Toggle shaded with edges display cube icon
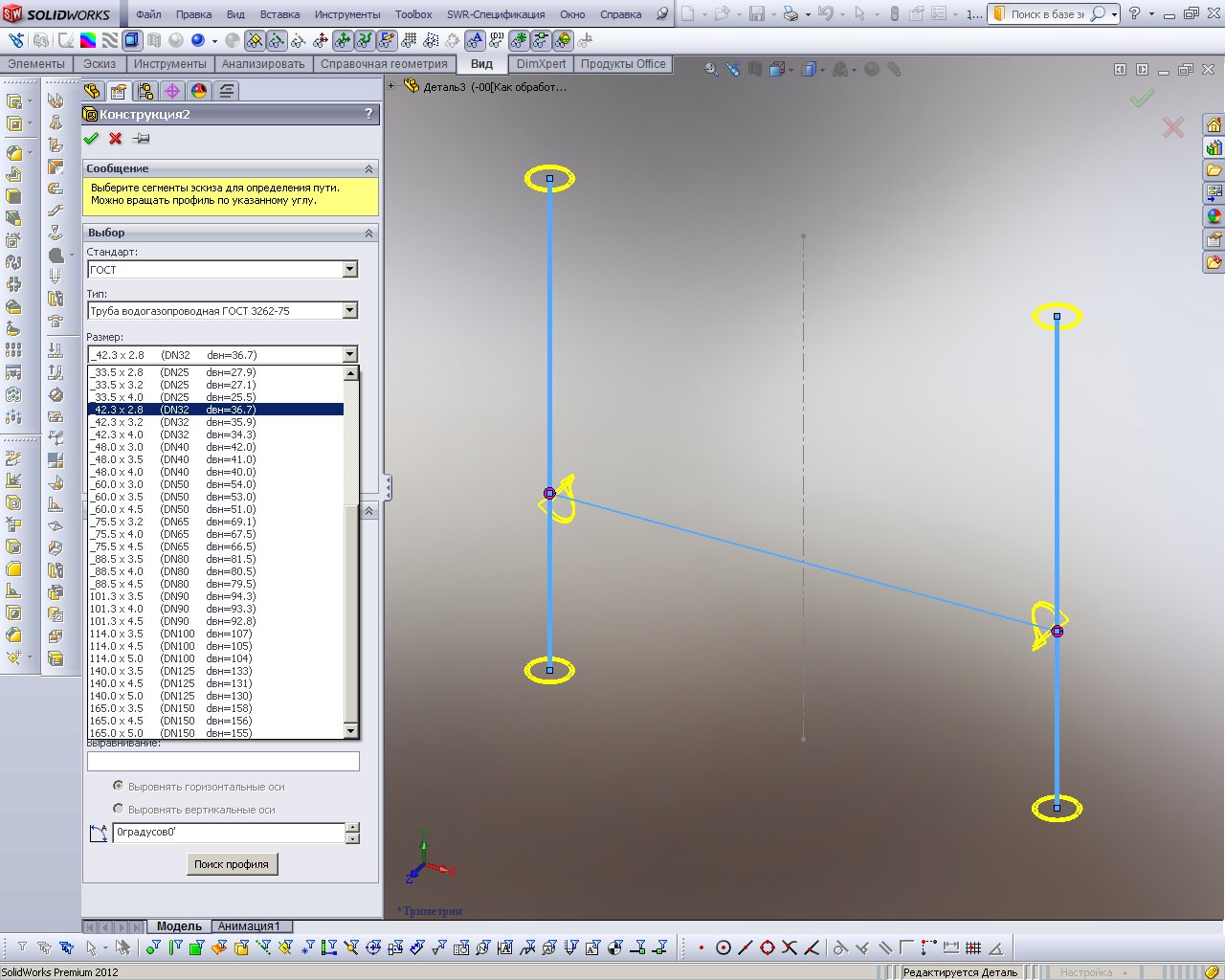 (x=131, y=40)
